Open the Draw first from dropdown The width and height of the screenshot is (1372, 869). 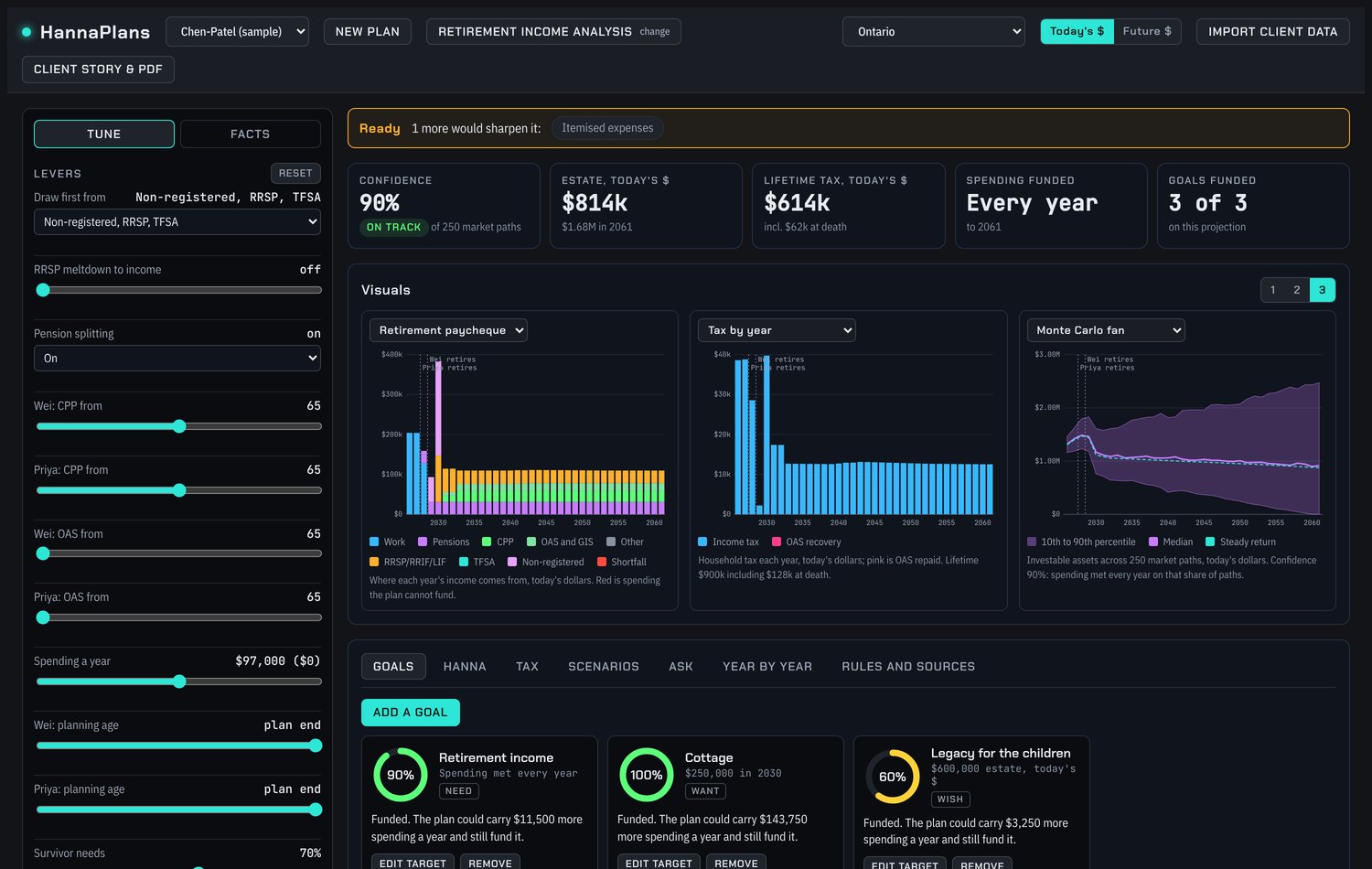(177, 221)
